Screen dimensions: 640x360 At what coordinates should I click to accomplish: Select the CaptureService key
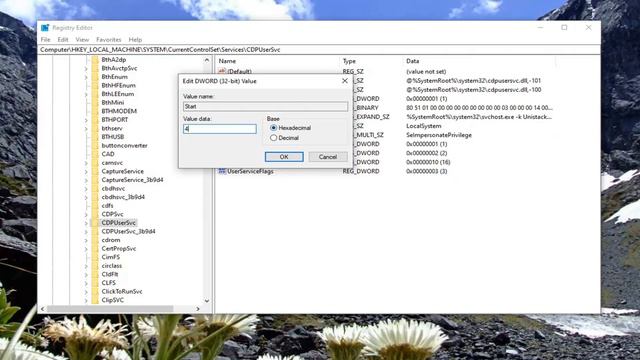(122, 171)
